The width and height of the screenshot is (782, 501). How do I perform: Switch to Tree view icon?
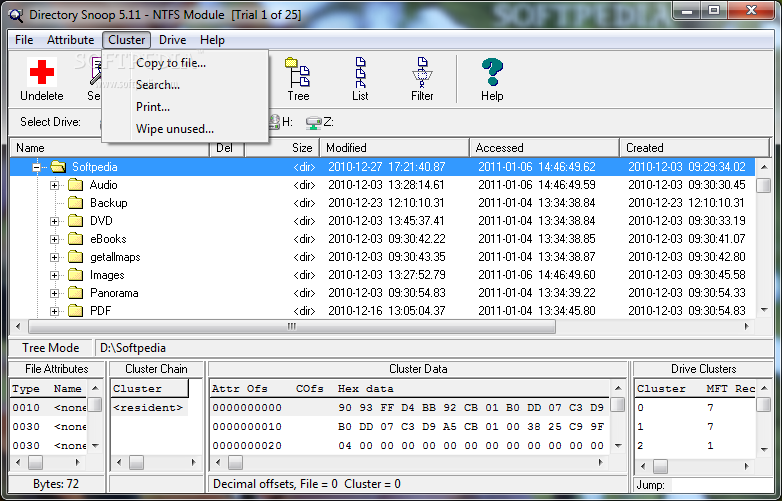click(298, 72)
